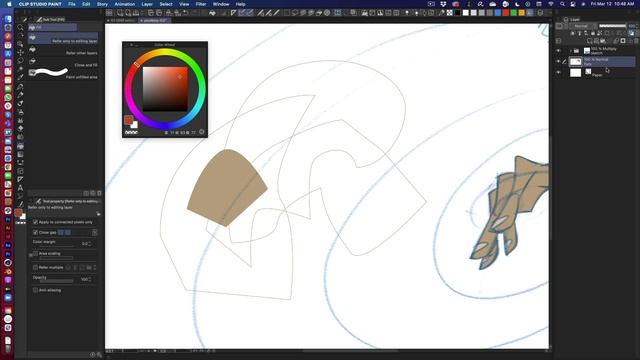Select the Move layer tool
This screenshot has width=640, height=360.
click(20, 53)
